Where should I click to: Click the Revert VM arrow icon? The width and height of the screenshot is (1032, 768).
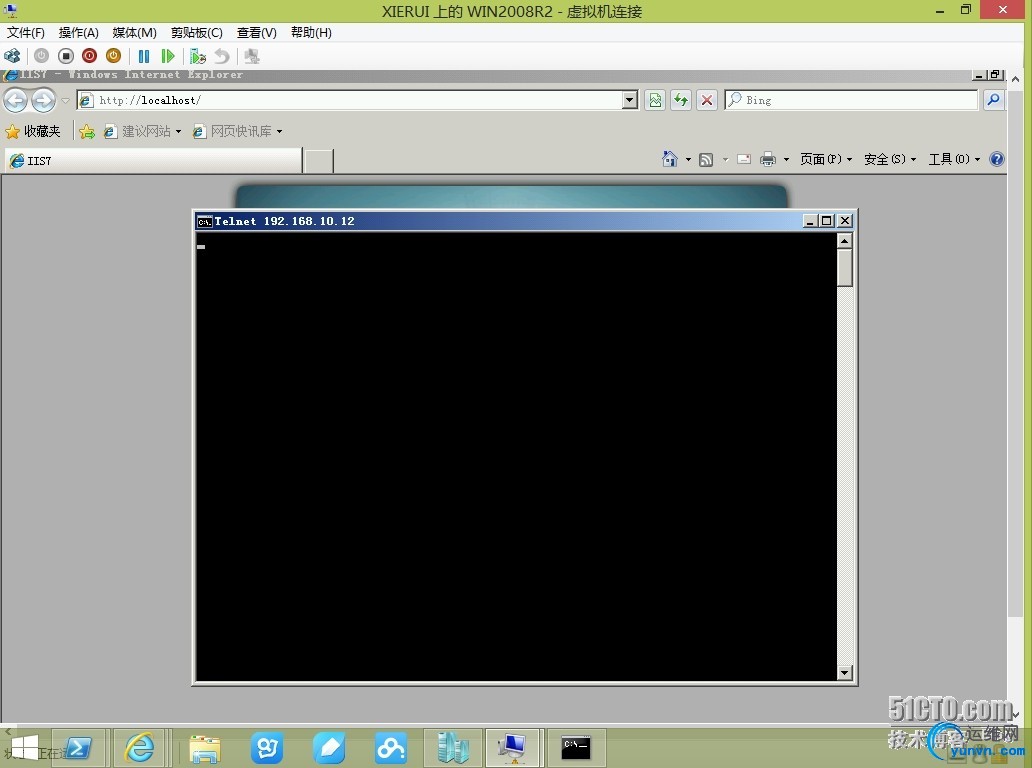tap(222, 56)
